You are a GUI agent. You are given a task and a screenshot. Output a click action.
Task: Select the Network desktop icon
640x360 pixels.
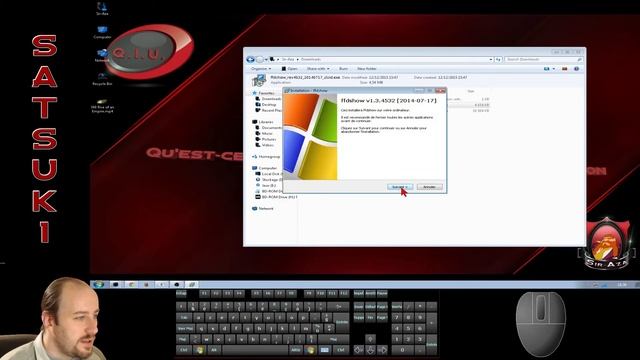point(102,56)
